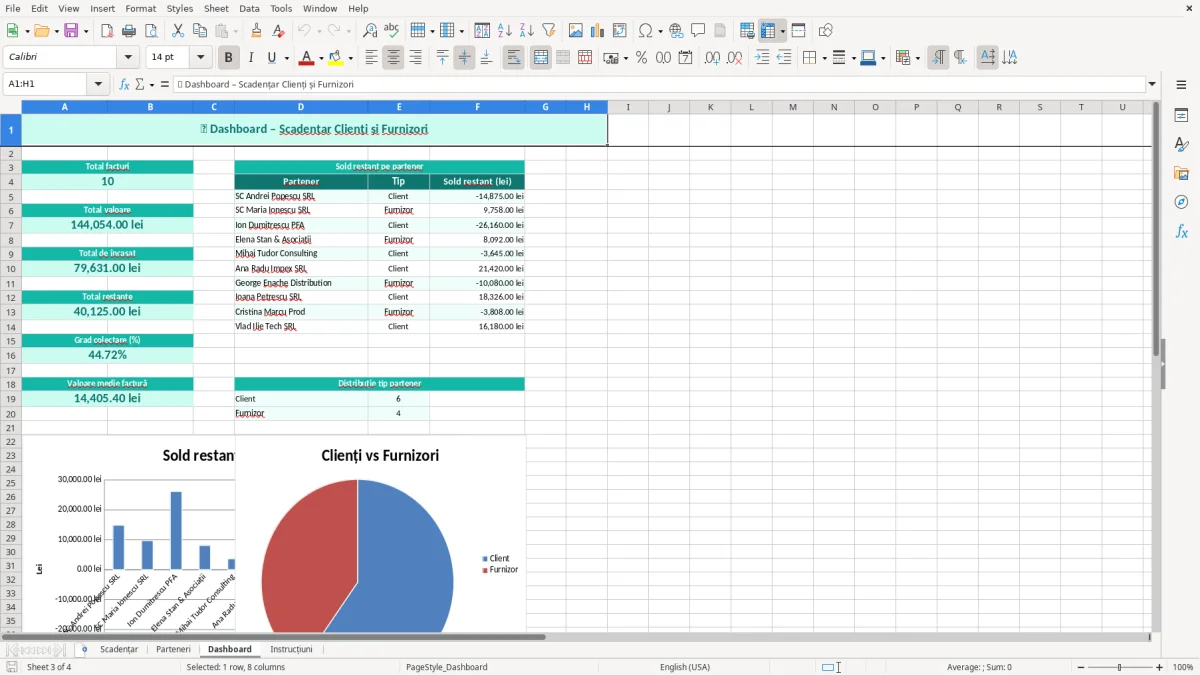Toggle Center Vertically alignment
The image size is (1200, 675).
tap(464, 58)
